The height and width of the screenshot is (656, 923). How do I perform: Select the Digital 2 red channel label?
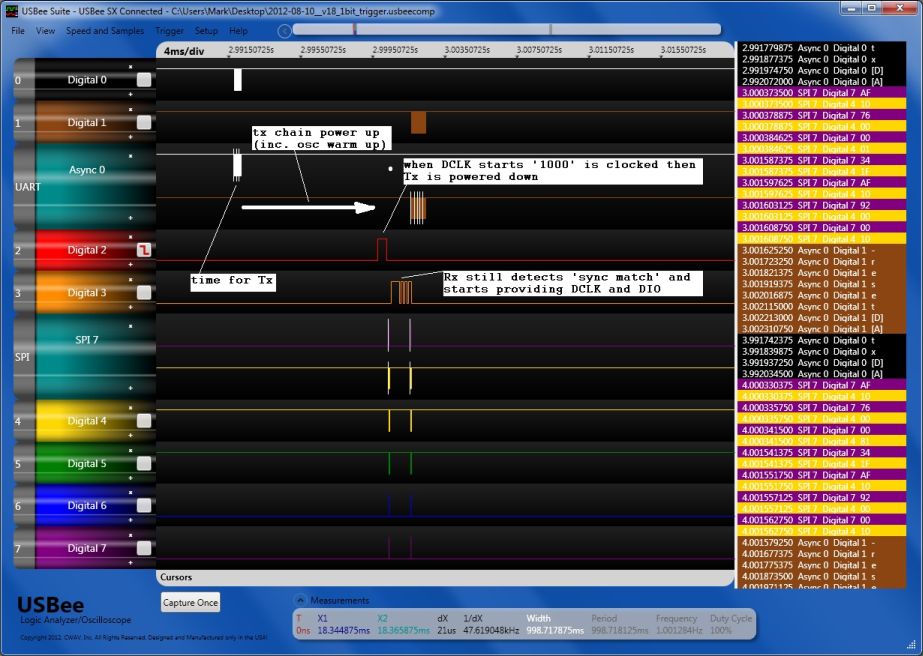(x=87, y=250)
